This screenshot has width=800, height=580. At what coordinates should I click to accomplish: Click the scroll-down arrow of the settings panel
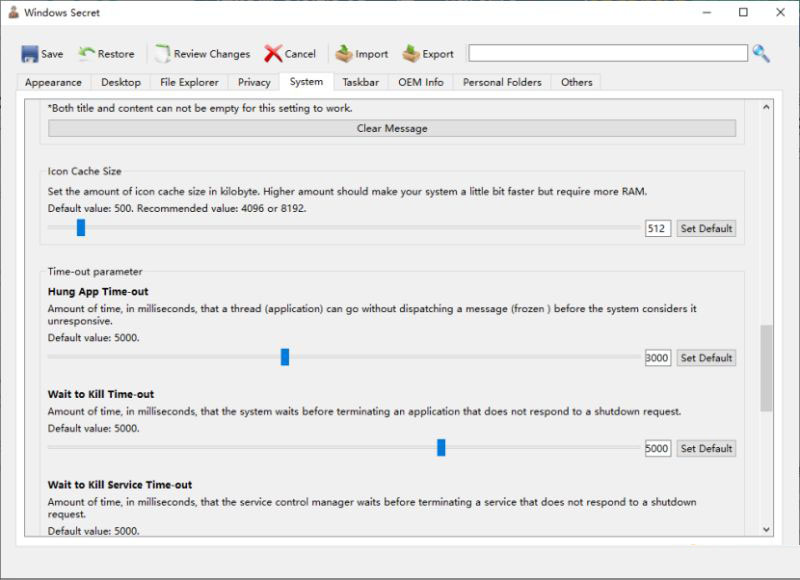point(766,529)
